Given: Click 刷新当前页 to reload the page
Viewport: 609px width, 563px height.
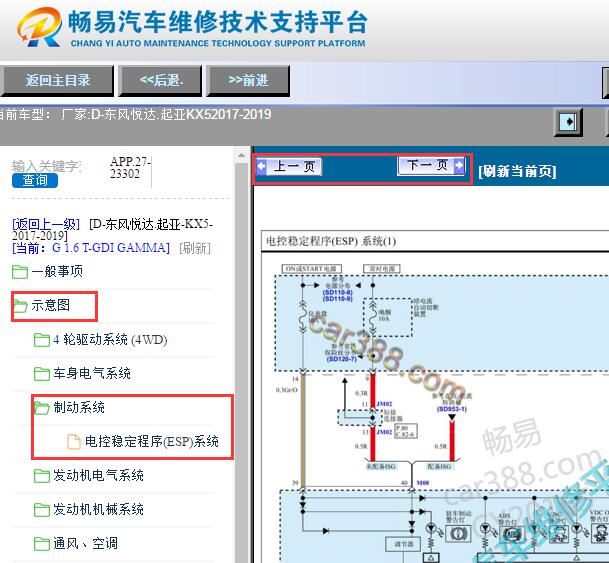Looking at the screenshot, I should (x=517, y=171).
